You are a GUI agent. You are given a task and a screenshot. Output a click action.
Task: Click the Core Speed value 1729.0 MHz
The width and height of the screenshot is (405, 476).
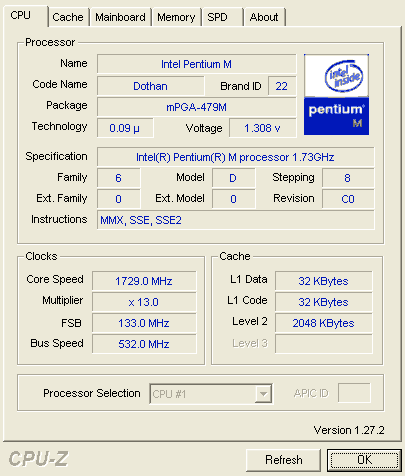pyautogui.click(x=144, y=281)
